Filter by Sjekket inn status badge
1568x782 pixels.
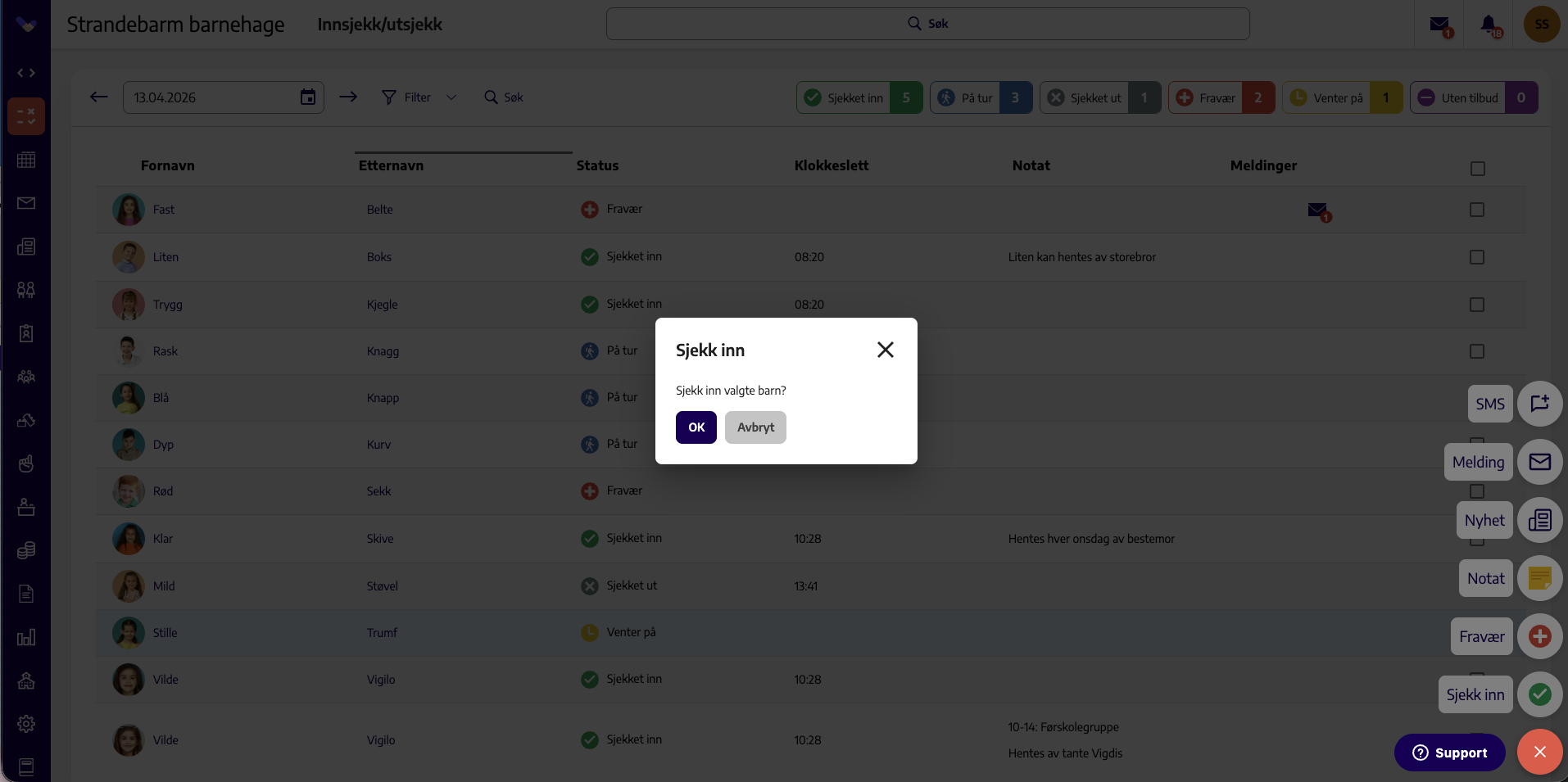coord(859,97)
